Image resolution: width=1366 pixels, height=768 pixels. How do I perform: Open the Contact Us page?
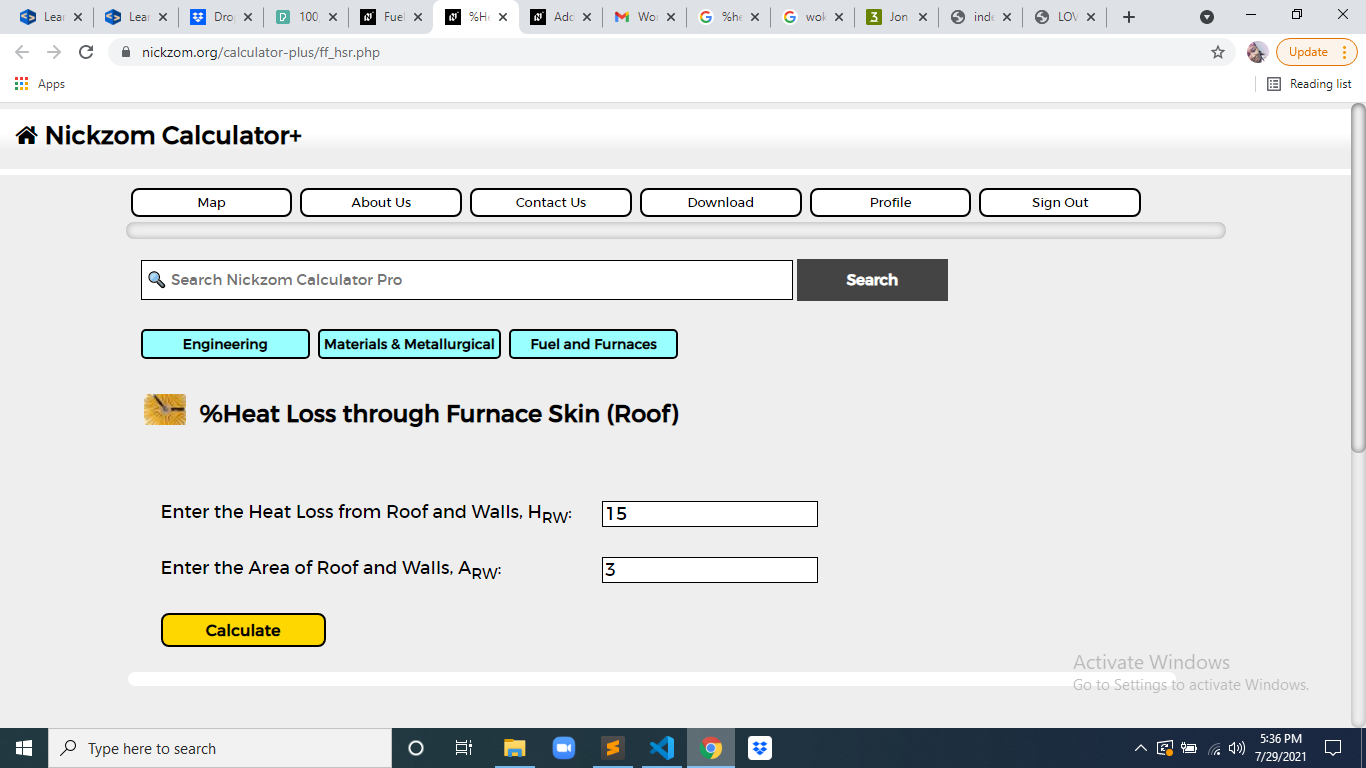pyautogui.click(x=551, y=202)
